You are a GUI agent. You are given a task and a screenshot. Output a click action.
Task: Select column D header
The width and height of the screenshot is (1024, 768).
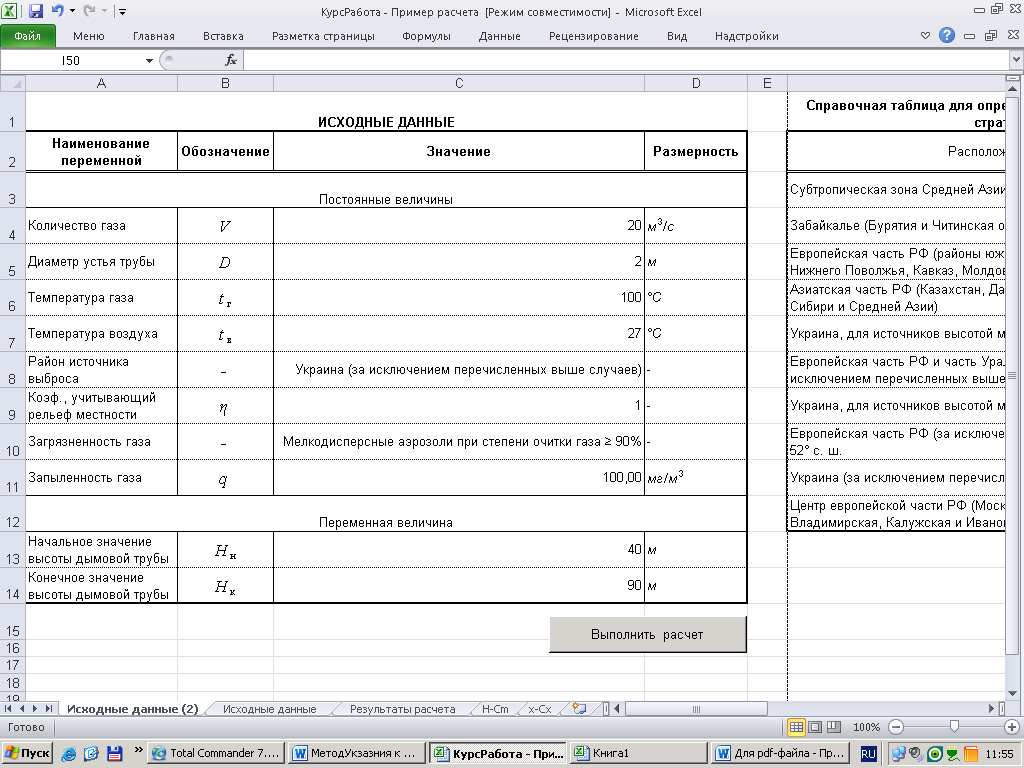click(696, 83)
